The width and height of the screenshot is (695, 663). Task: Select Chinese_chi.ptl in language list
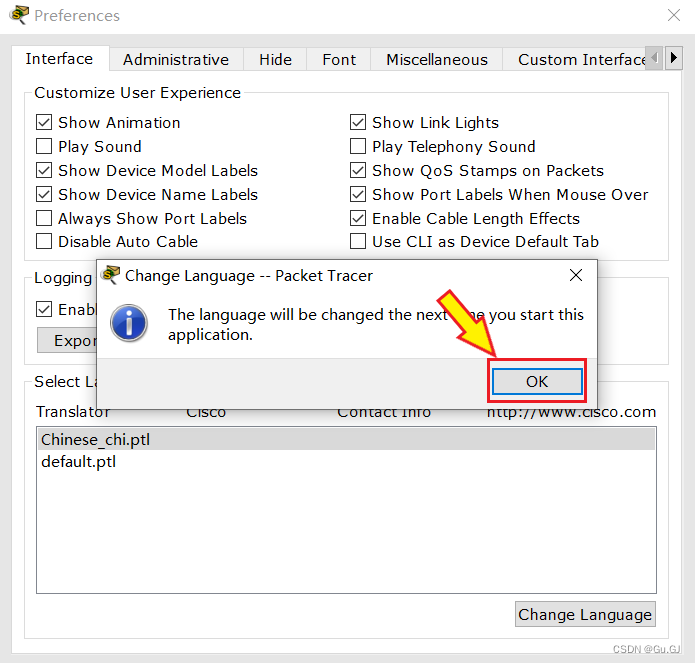(x=346, y=440)
